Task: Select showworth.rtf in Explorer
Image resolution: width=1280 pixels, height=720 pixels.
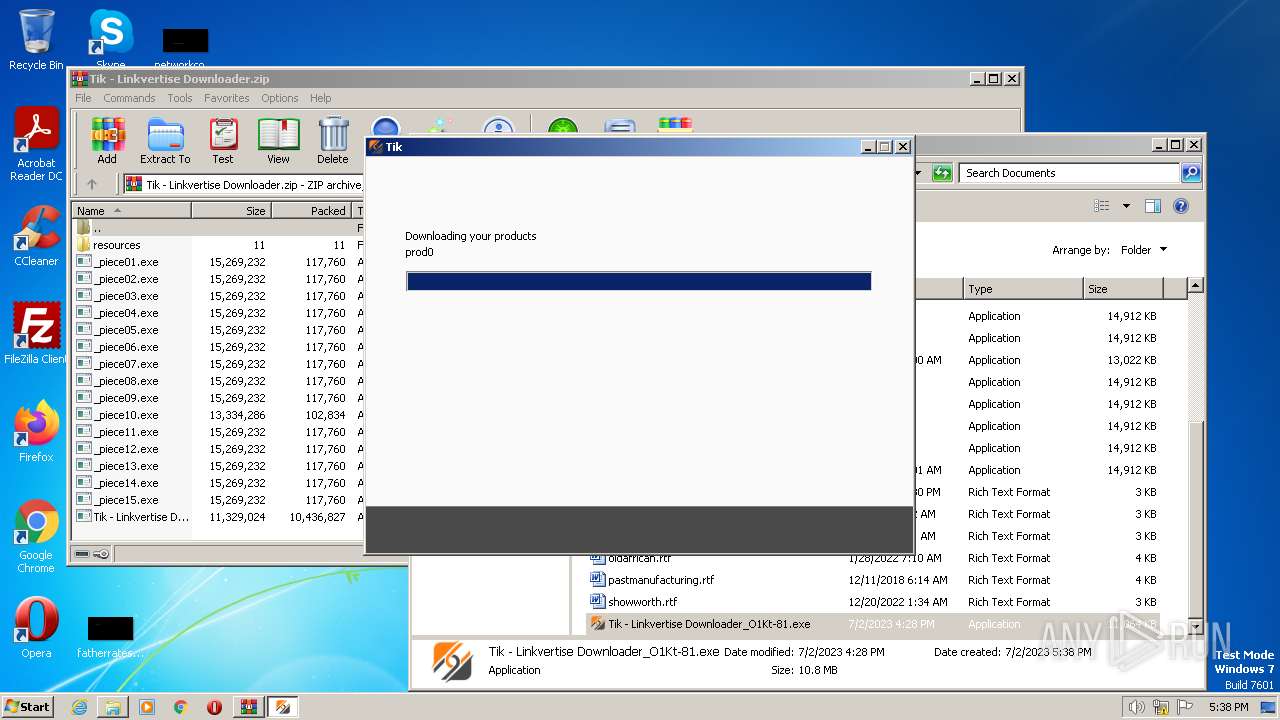Action: (643, 602)
